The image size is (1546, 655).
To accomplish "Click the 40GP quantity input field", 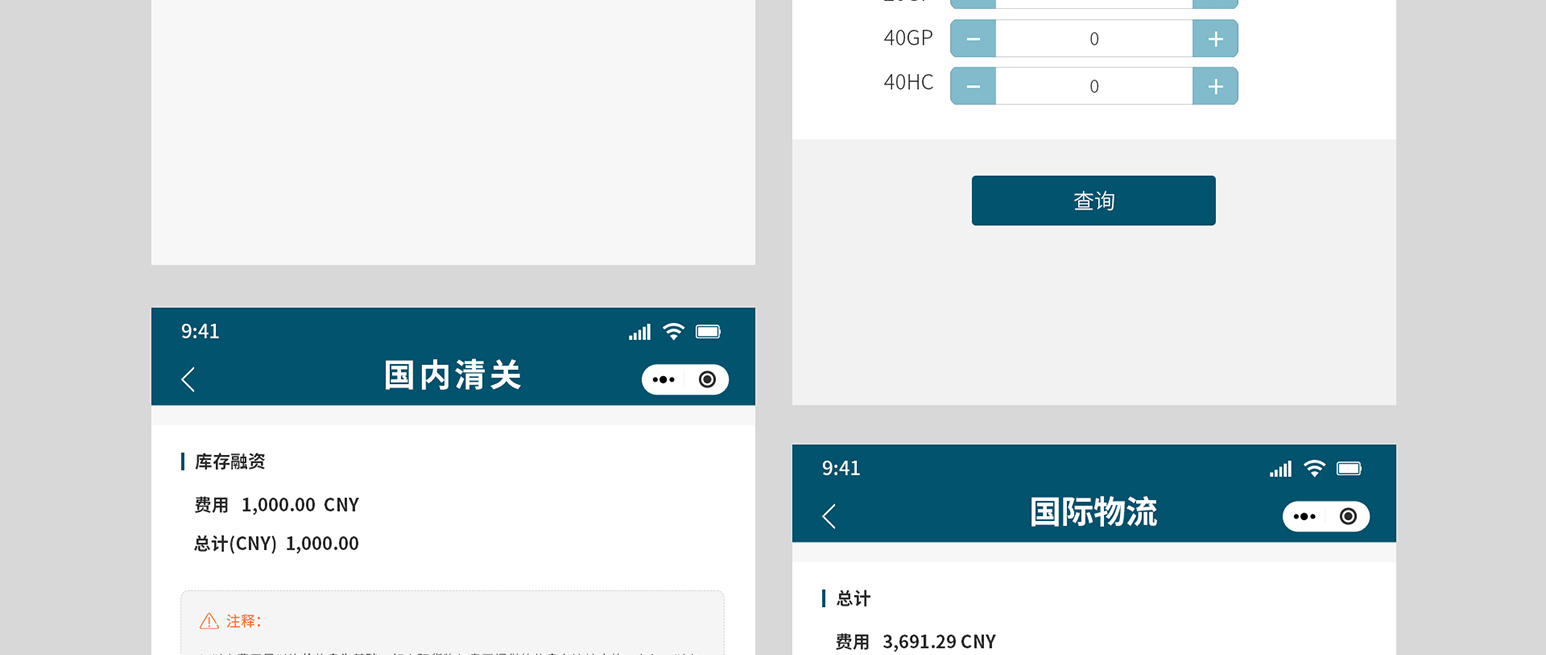I will click(1094, 39).
